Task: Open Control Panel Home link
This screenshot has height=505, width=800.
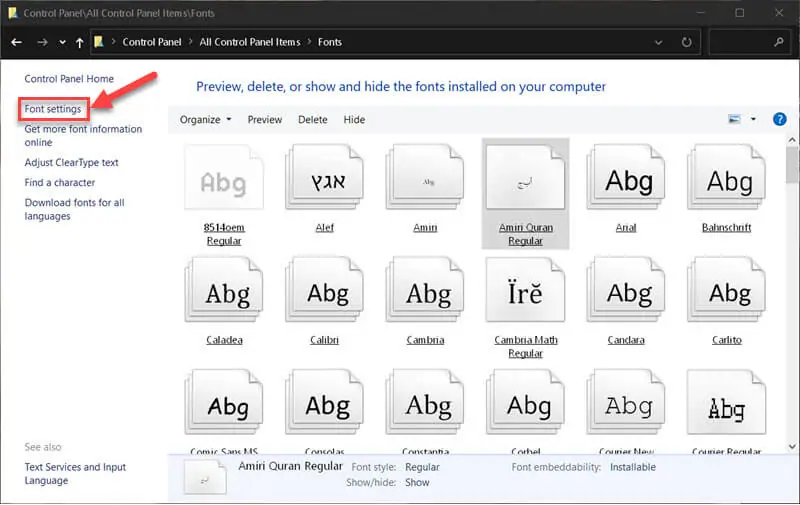Action: pyautogui.click(x=69, y=79)
